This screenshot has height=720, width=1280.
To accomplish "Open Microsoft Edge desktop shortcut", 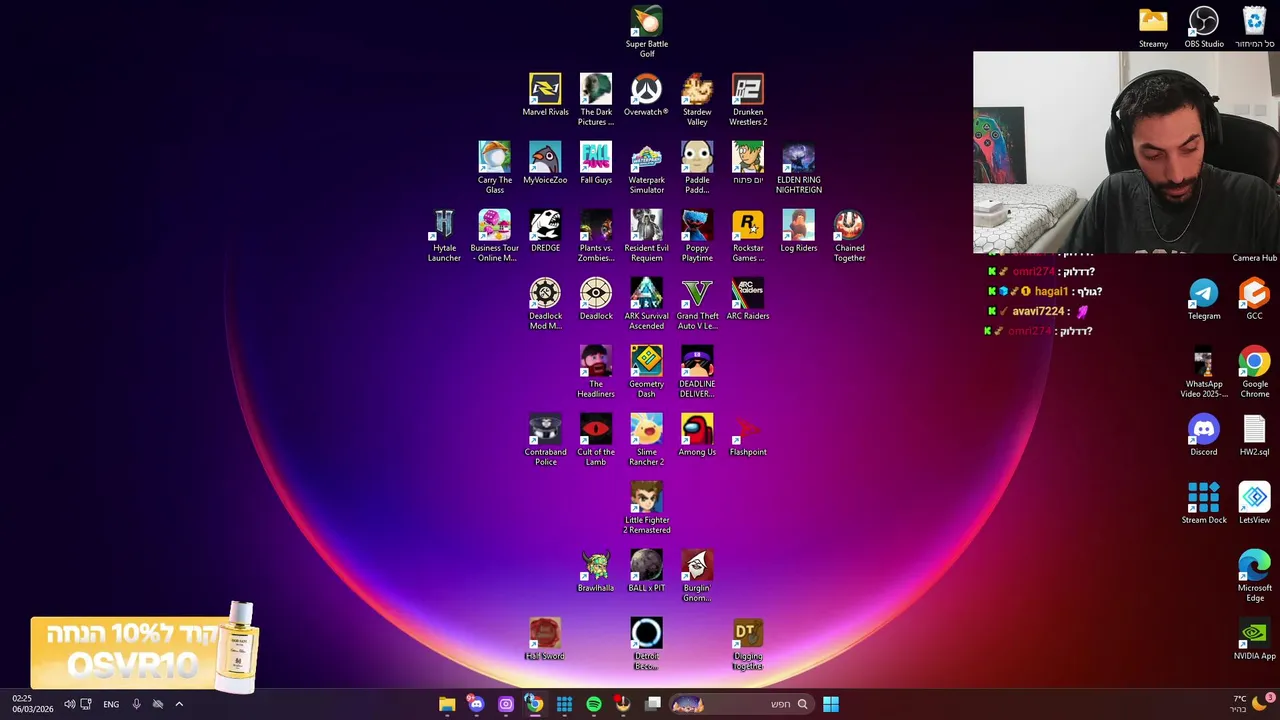I will (1254, 576).
